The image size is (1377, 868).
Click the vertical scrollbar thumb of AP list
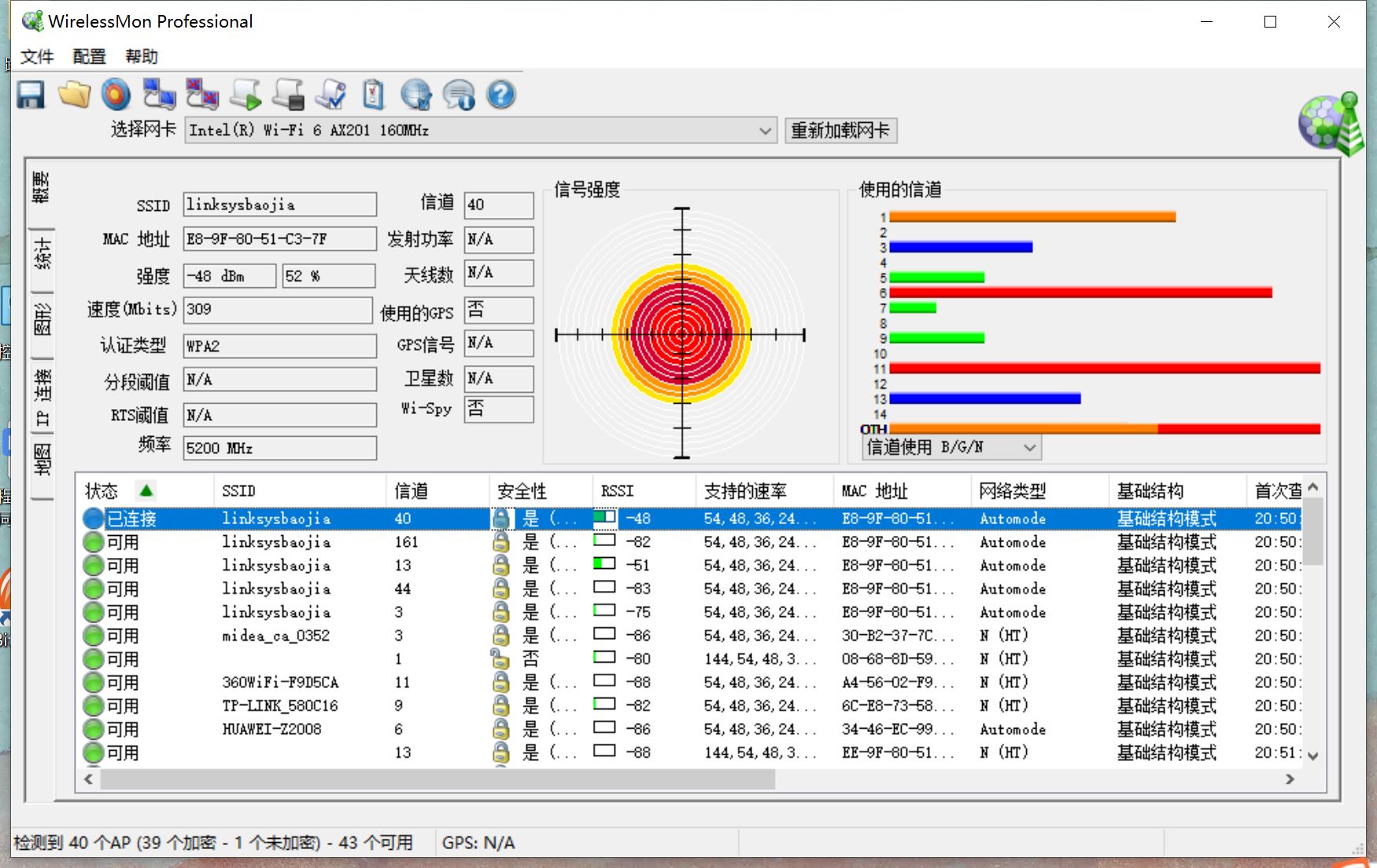1312,531
